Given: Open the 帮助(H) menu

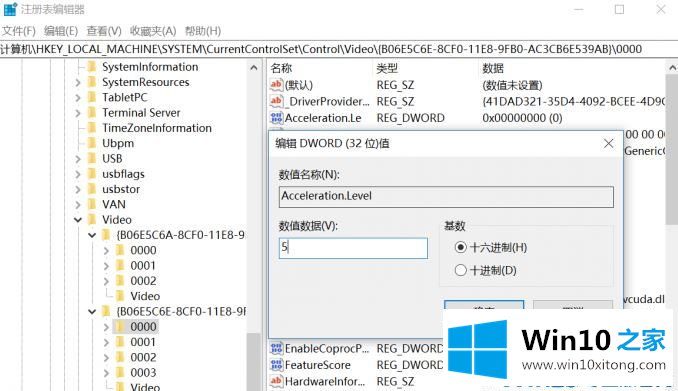Looking at the screenshot, I should pyautogui.click(x=203, y=31).
